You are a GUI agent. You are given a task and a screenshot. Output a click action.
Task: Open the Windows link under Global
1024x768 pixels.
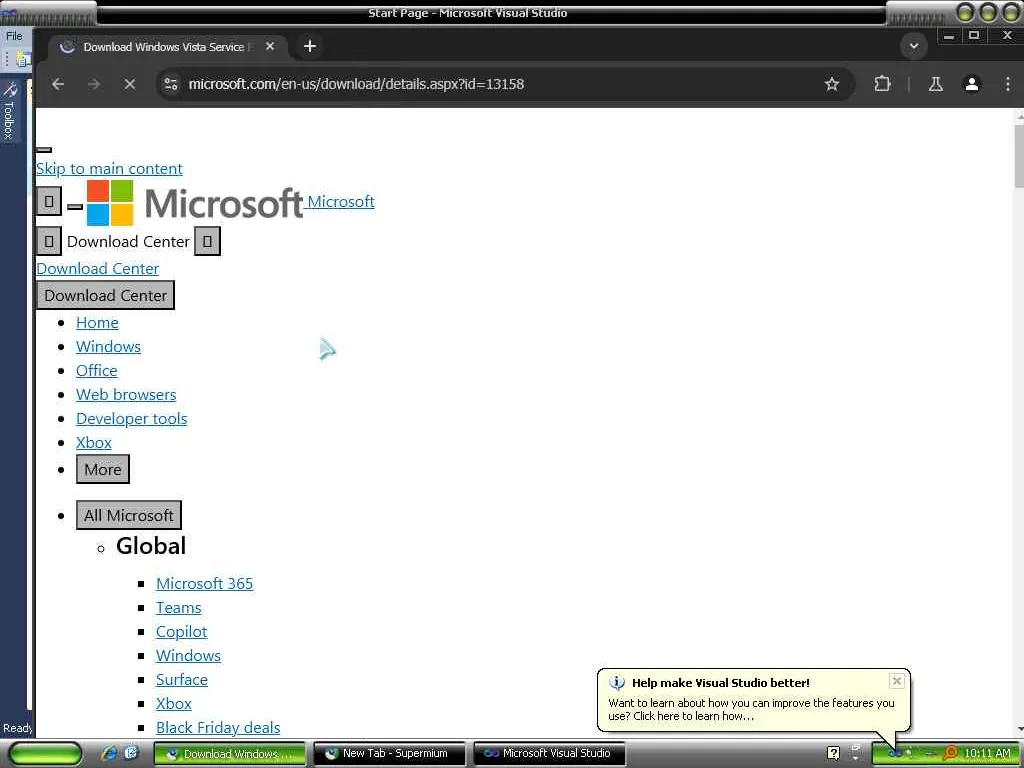pyautogui.click(x=188, y=656)
